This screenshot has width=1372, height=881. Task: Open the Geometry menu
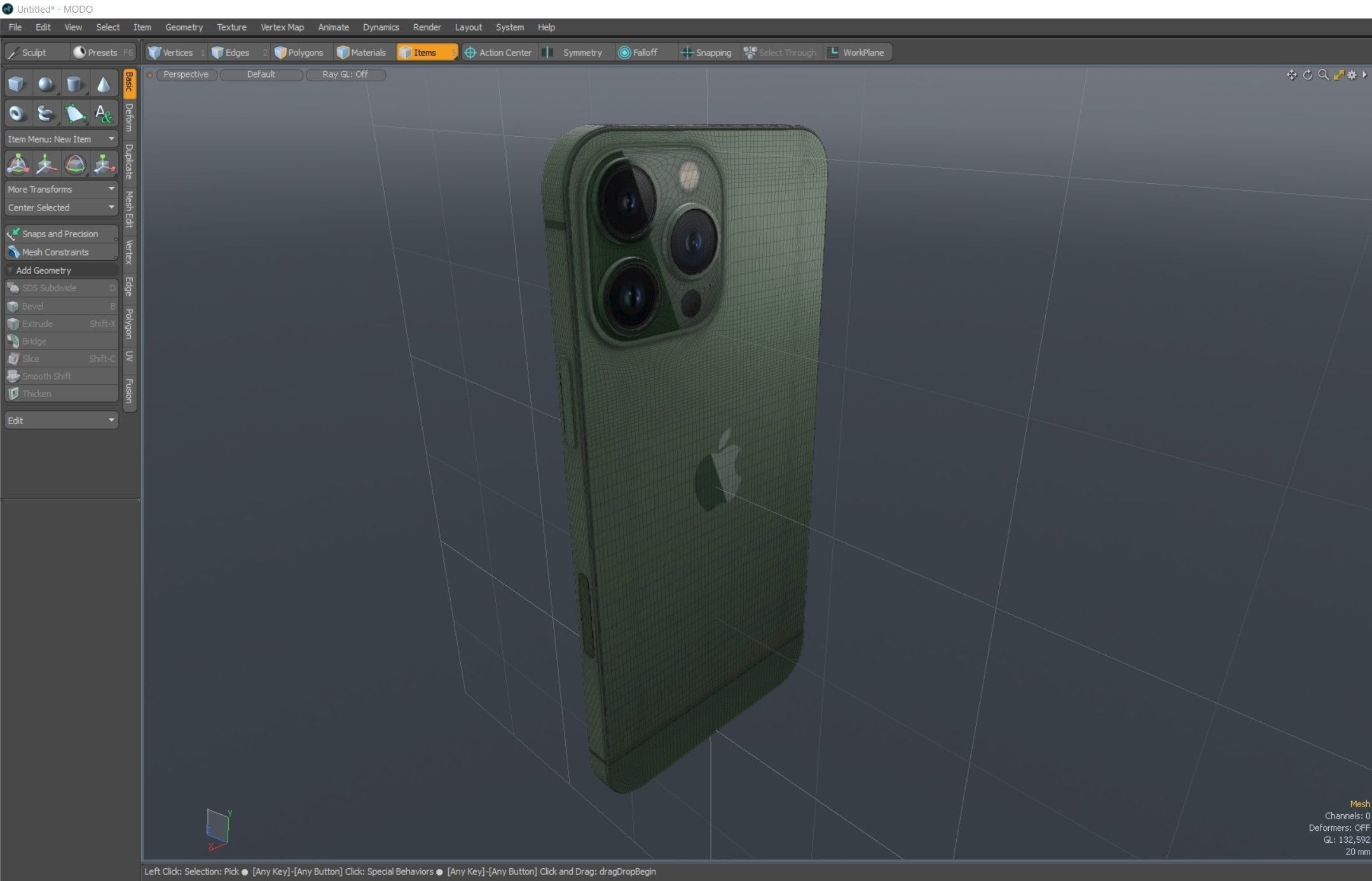pos(184,27)
